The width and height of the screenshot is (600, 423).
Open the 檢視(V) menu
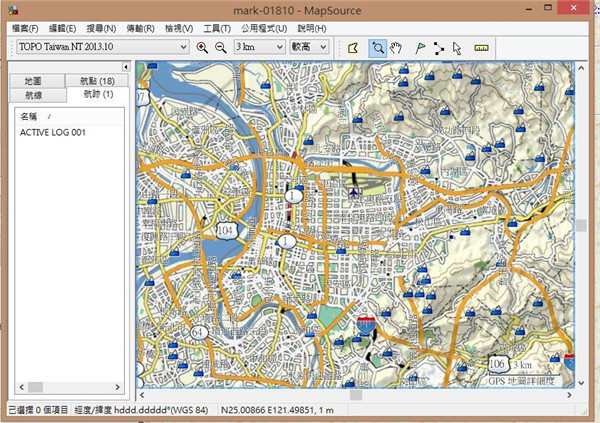179,28
